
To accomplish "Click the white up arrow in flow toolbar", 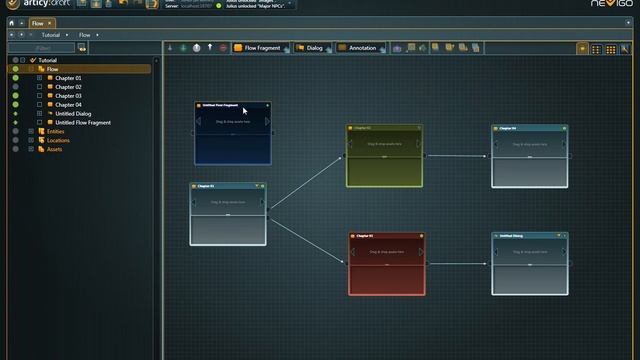I will click(x=210, y=47).
